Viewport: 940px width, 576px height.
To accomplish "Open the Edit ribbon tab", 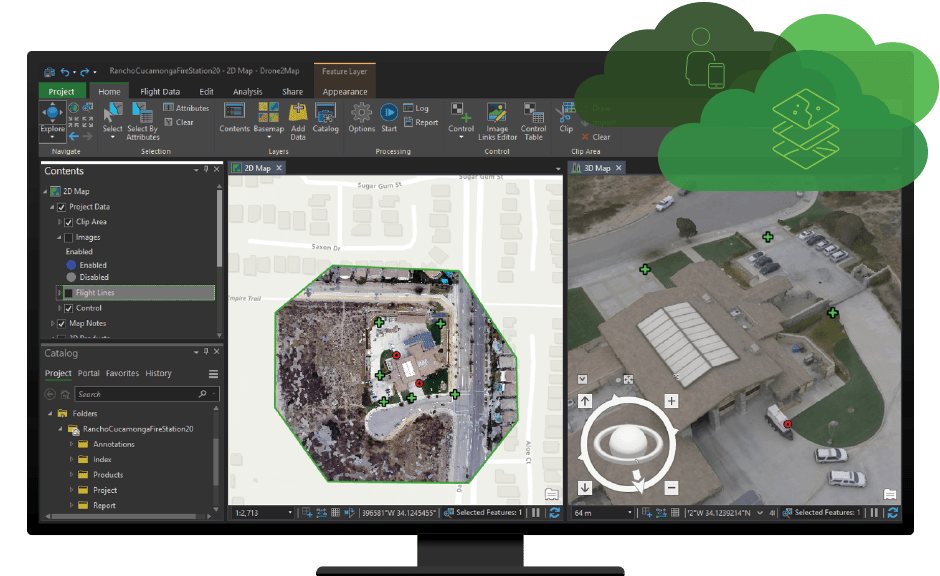I will (x=206, y=91).
